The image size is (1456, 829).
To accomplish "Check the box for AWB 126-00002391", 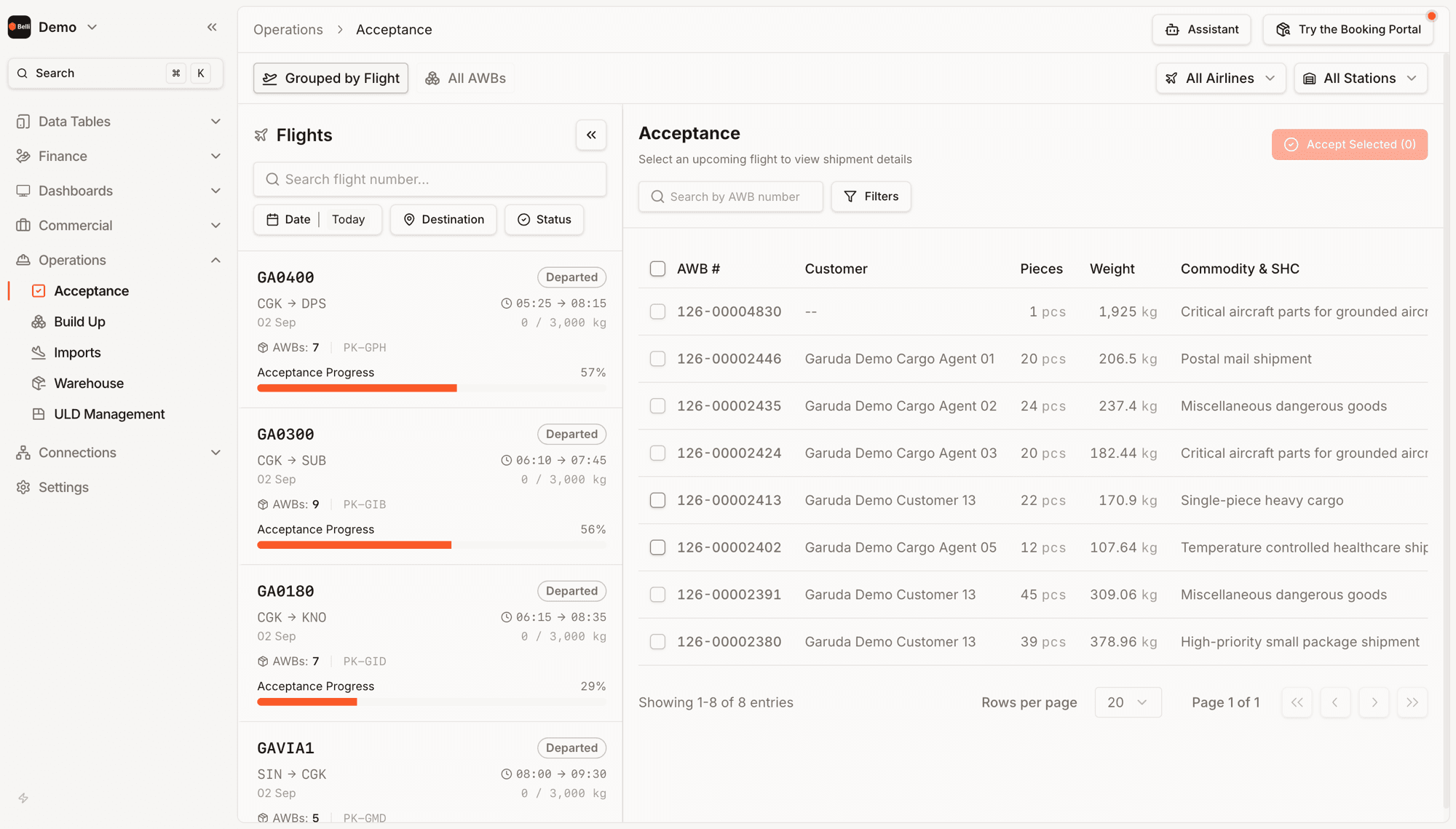I will (x=657, y=595).
